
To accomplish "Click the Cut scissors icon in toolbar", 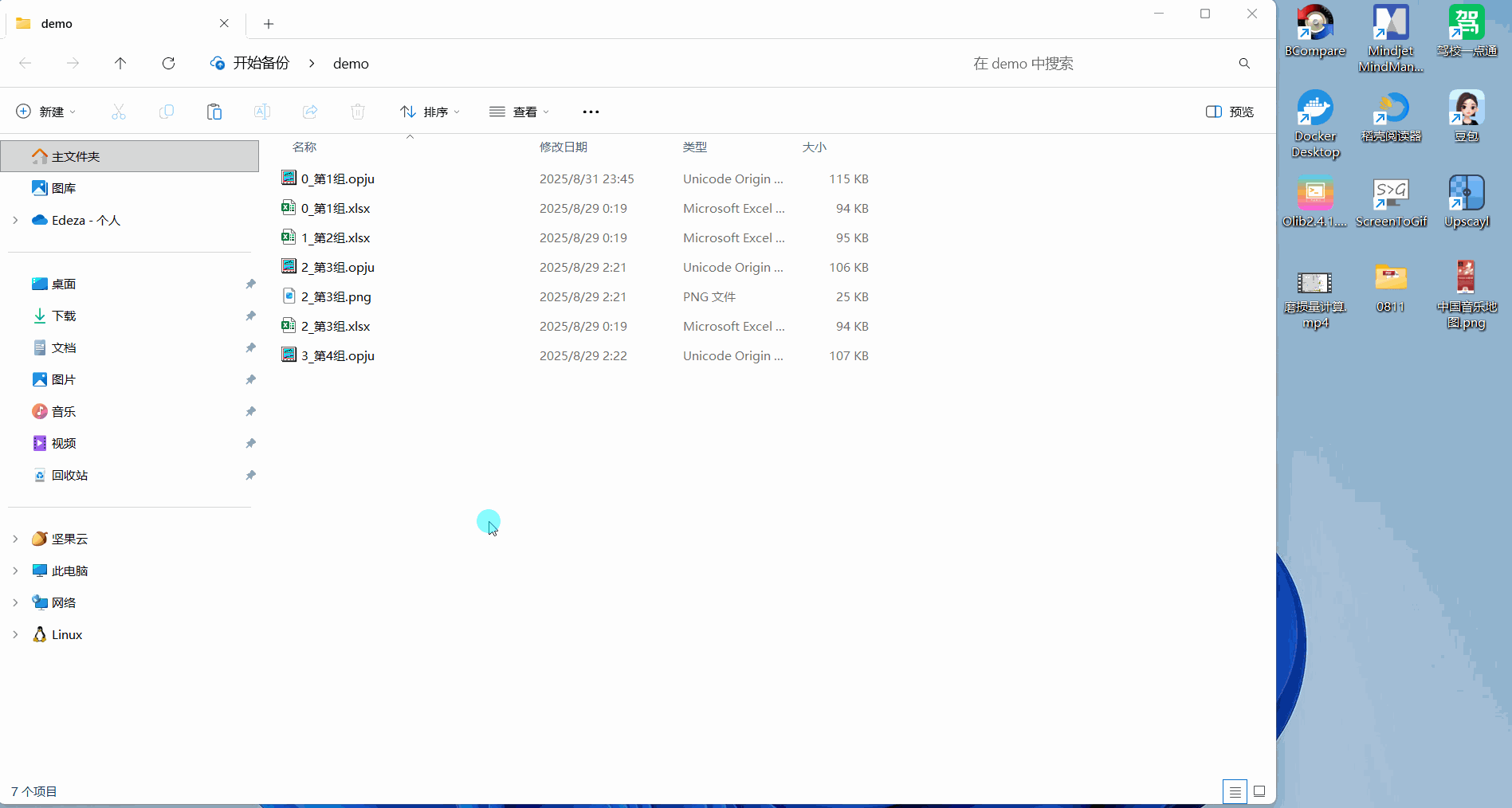I will [119, 112].
